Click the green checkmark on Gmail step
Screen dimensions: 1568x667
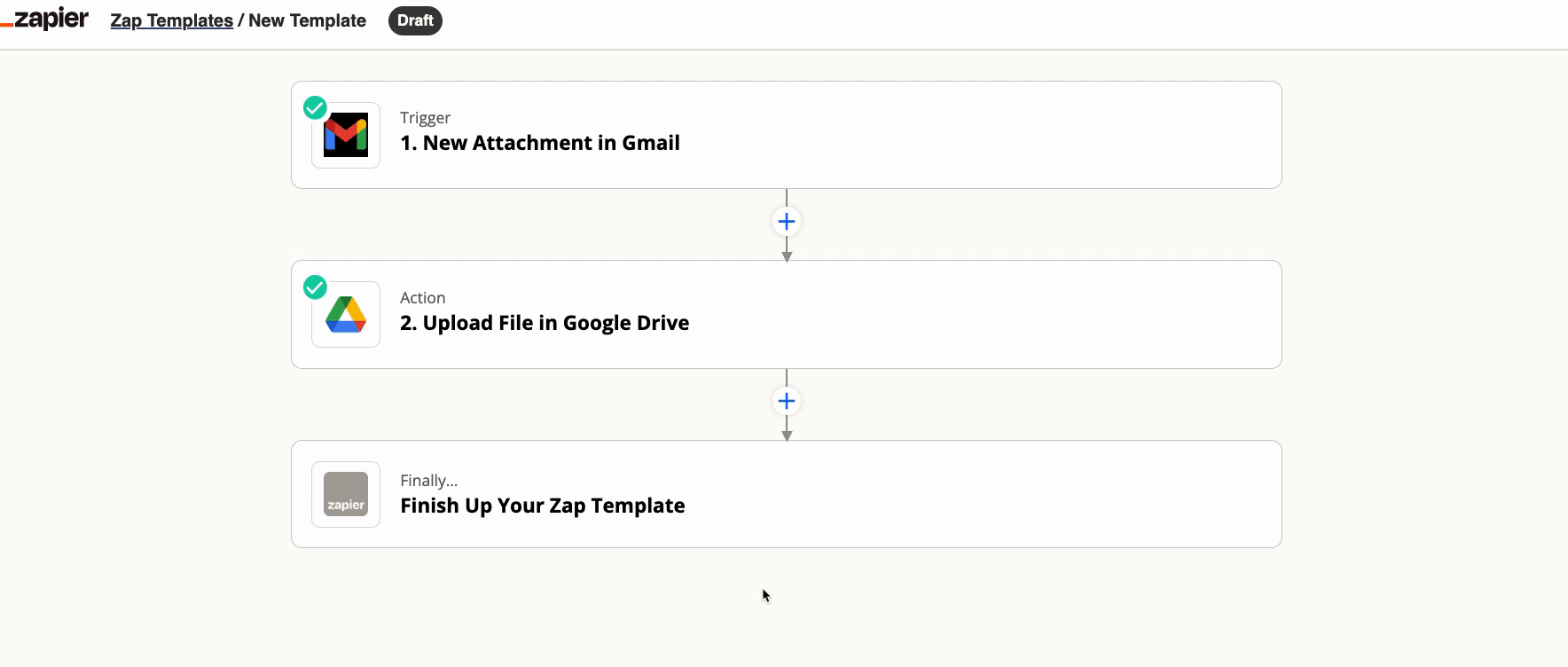pos(315,108)
